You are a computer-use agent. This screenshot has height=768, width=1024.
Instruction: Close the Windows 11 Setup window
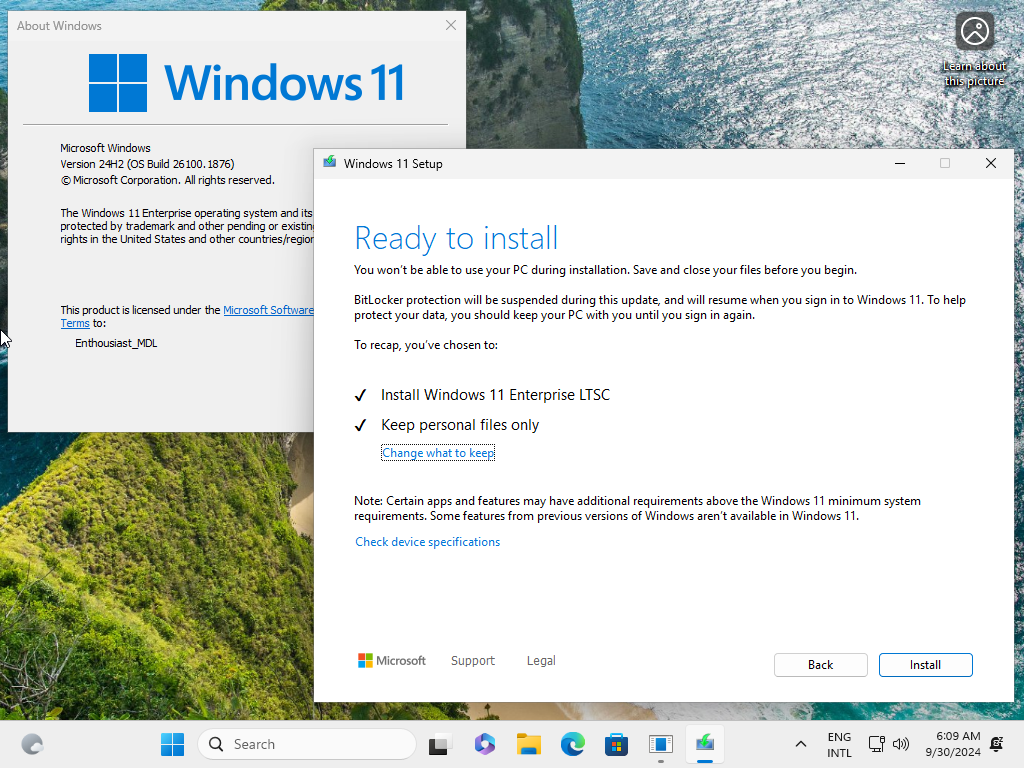991,163
